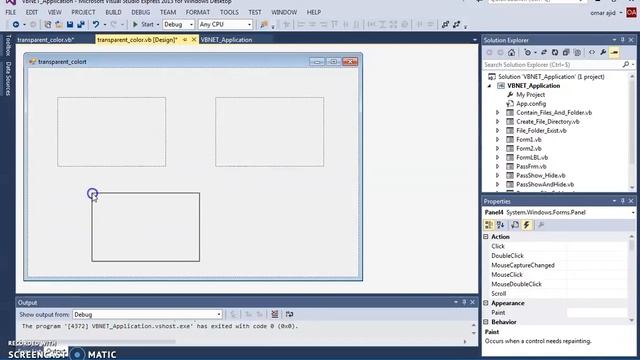
Task: Expand the Contain_Files_And_Folder.vb node
Action: click(498, 113)
